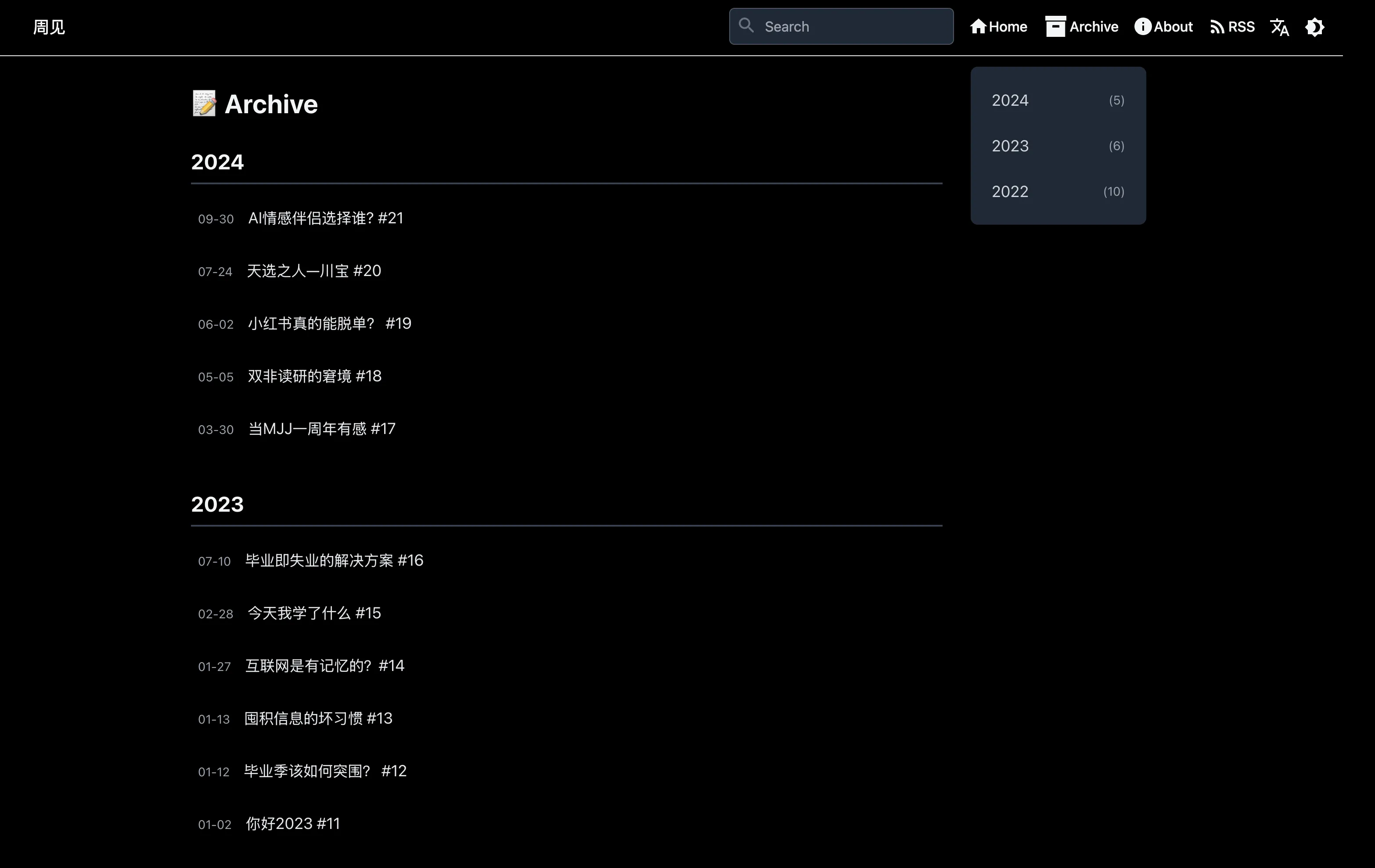Screen dimensions: 1375x868
Task: Click the date 09-30
Action: click(216, 219)
